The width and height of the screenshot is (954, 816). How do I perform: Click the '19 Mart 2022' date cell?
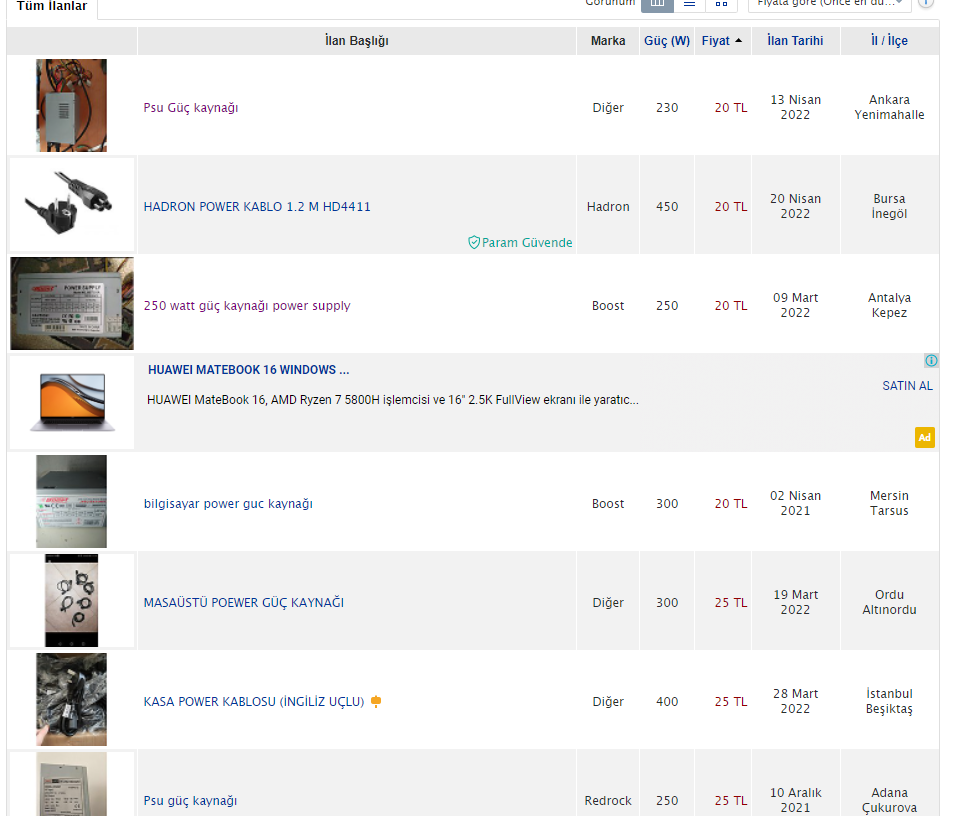tap(795, 602)
